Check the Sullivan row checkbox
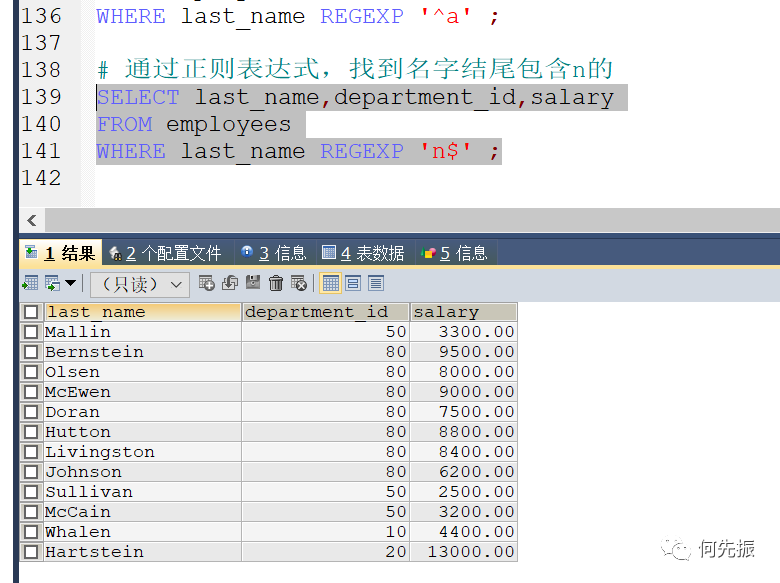 (x=31, y=491)
